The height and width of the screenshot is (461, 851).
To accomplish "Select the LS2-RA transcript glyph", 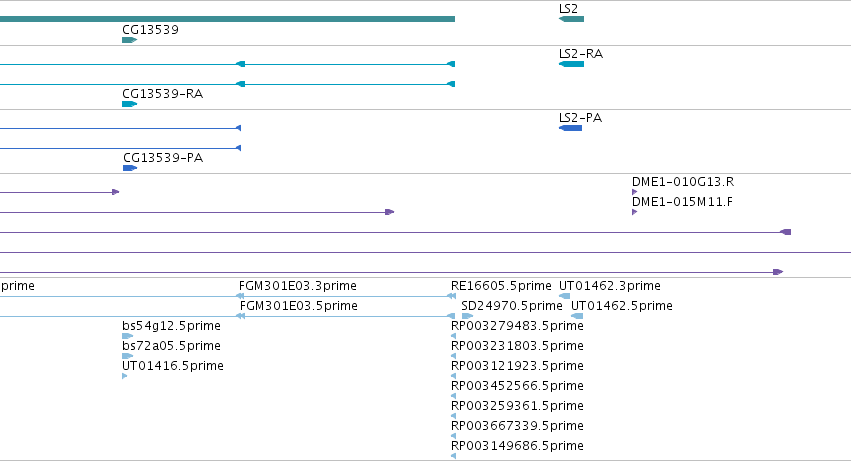I will pos(571,64).
